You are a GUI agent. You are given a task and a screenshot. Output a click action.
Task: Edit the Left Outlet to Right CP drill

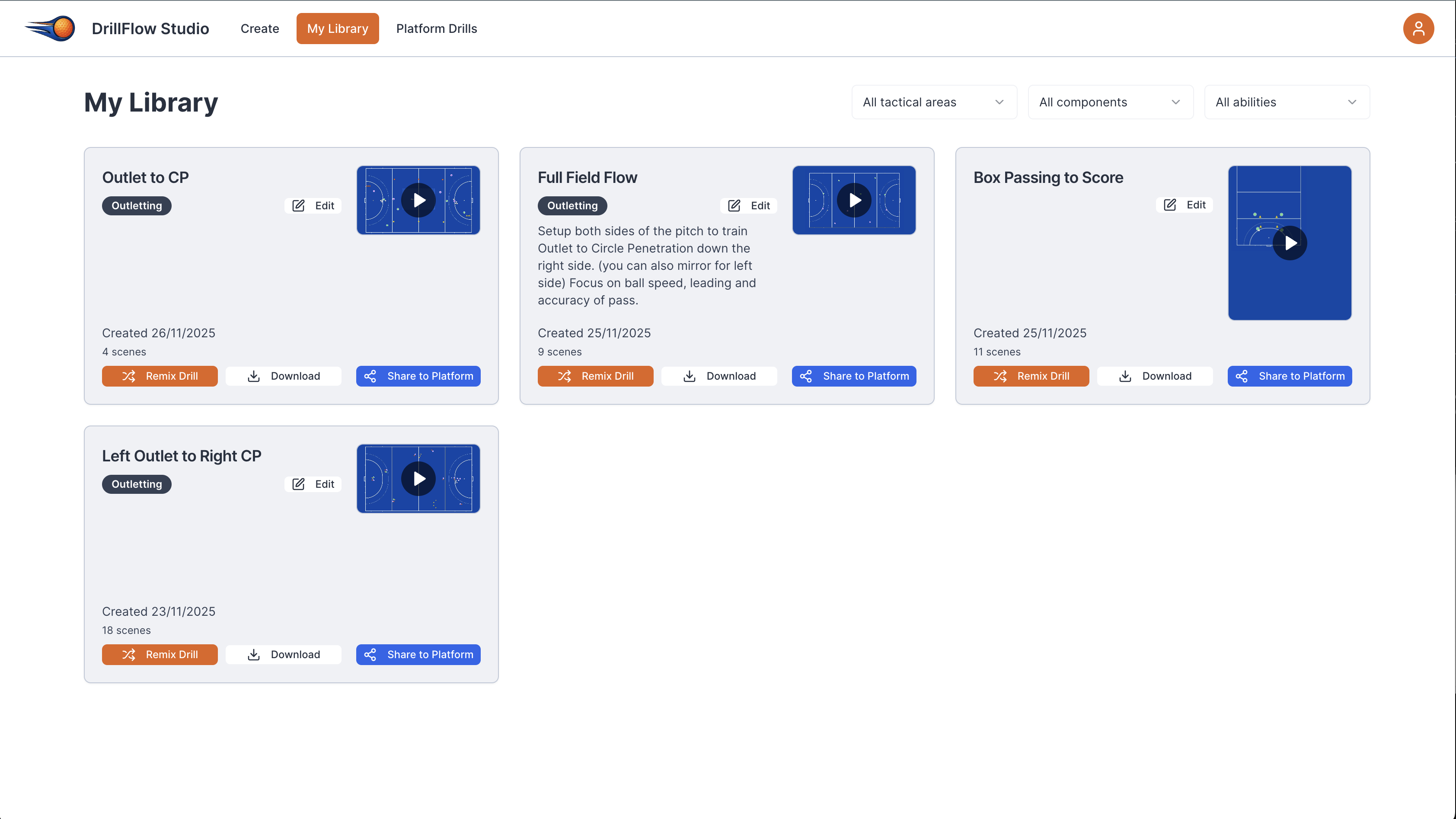(313, 484)
